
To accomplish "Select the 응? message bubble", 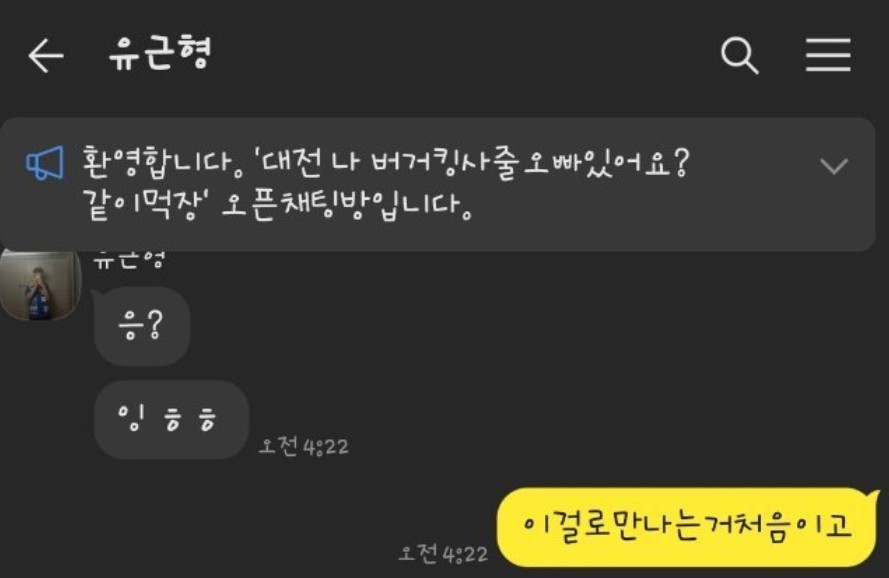I will click(142, 326).
